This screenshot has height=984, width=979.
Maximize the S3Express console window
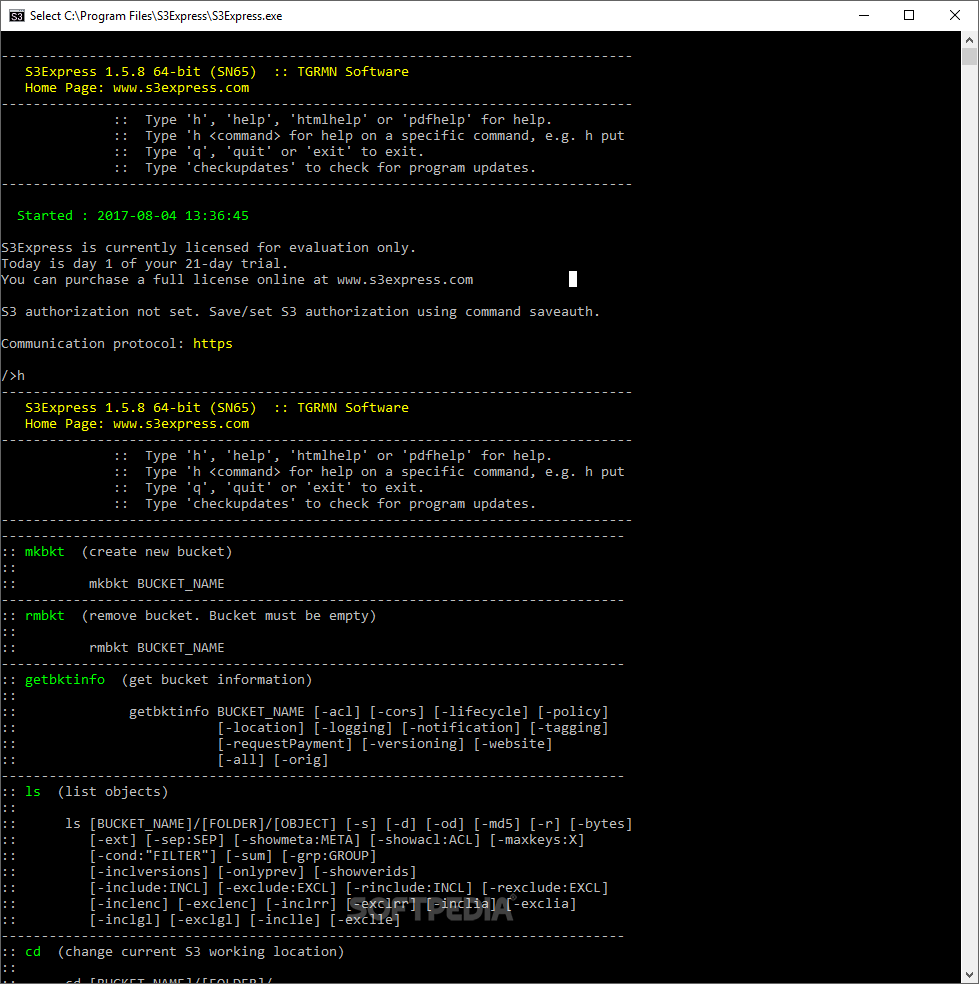[909, 16]
